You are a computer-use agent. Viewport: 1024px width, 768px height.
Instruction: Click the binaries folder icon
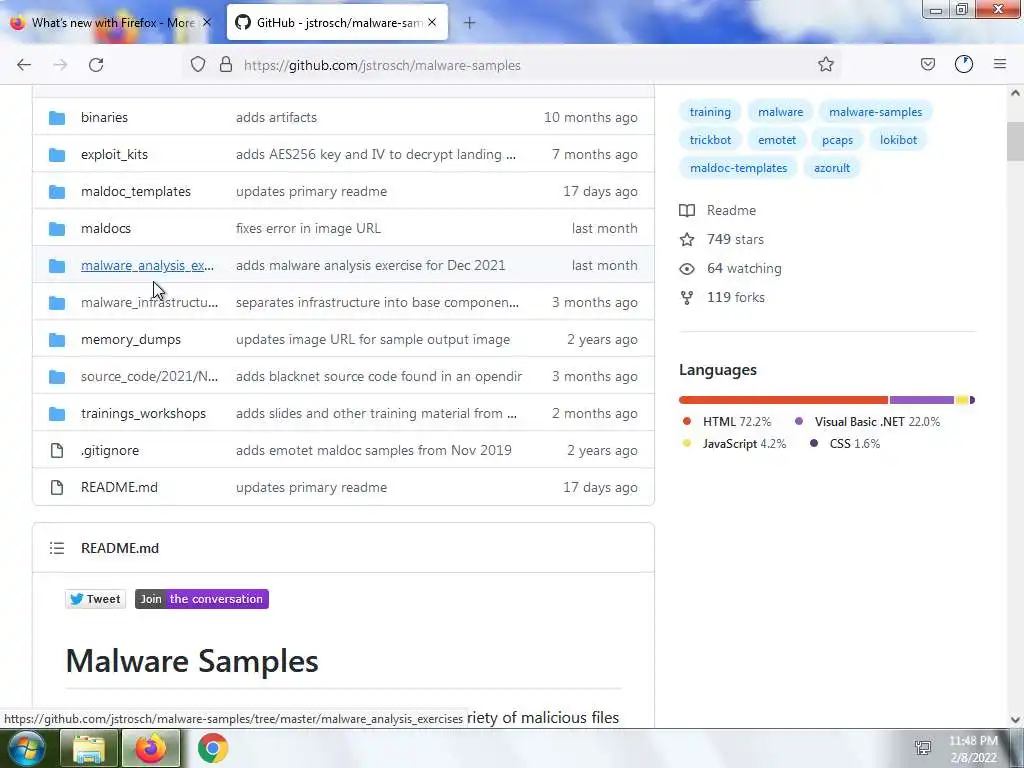[57, 118]
